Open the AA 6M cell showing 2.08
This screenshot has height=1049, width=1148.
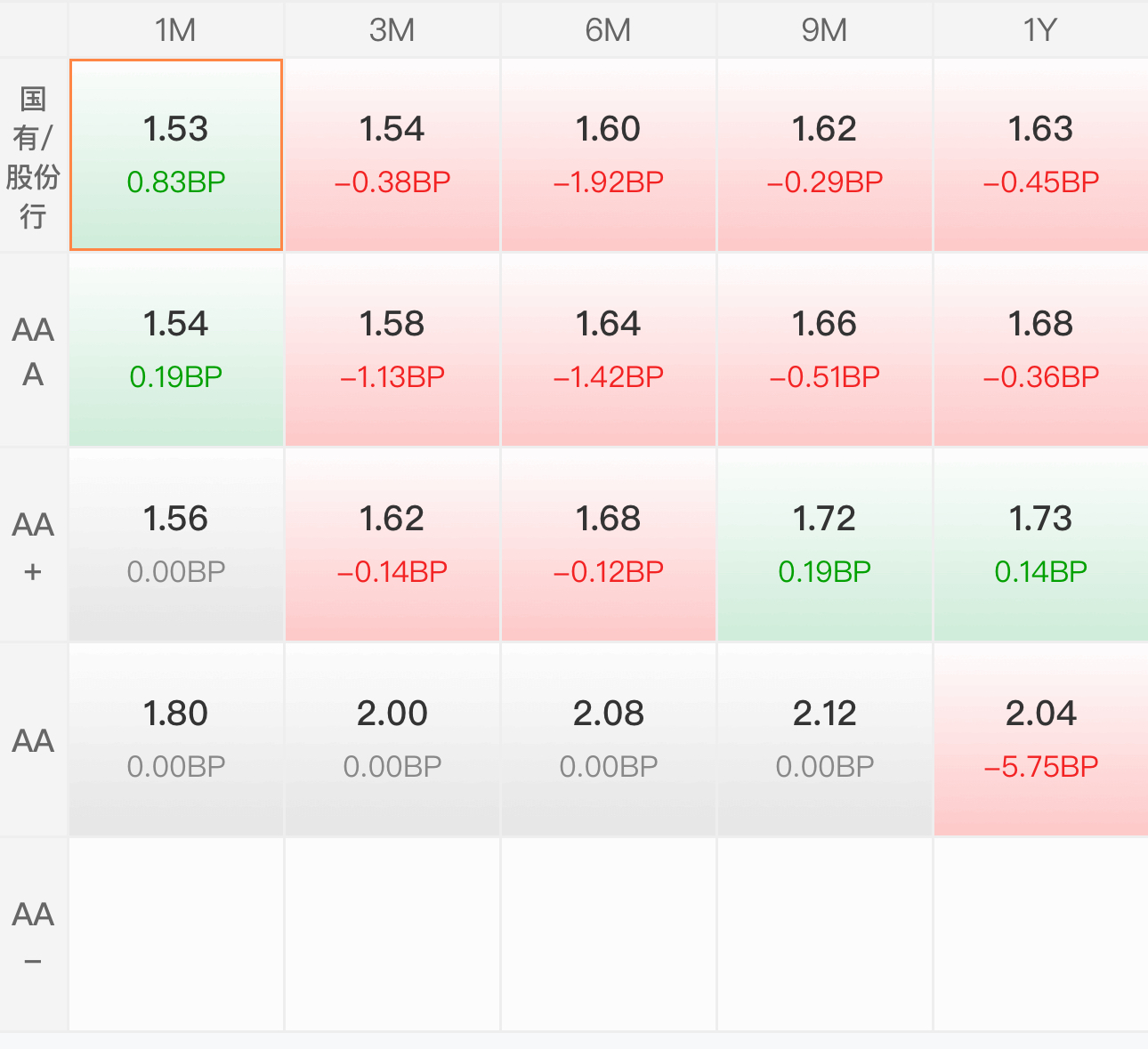point(609,739)
